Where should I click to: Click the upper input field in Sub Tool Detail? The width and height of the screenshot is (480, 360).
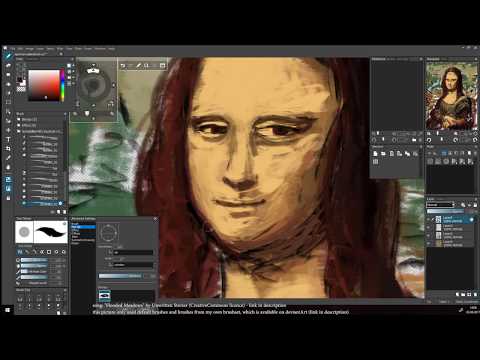click(133, 252)
